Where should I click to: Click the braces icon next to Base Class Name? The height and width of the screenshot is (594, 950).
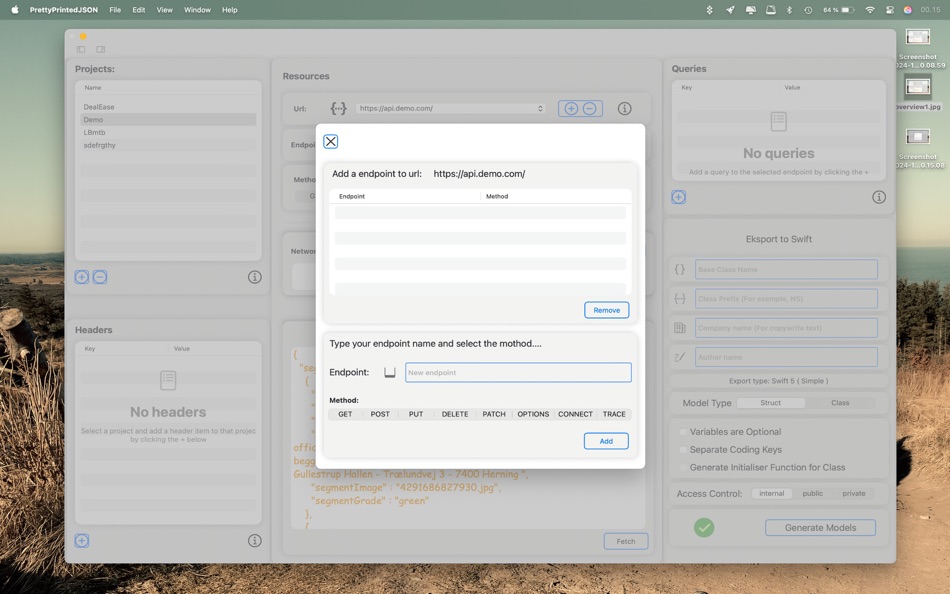(681, 268)
